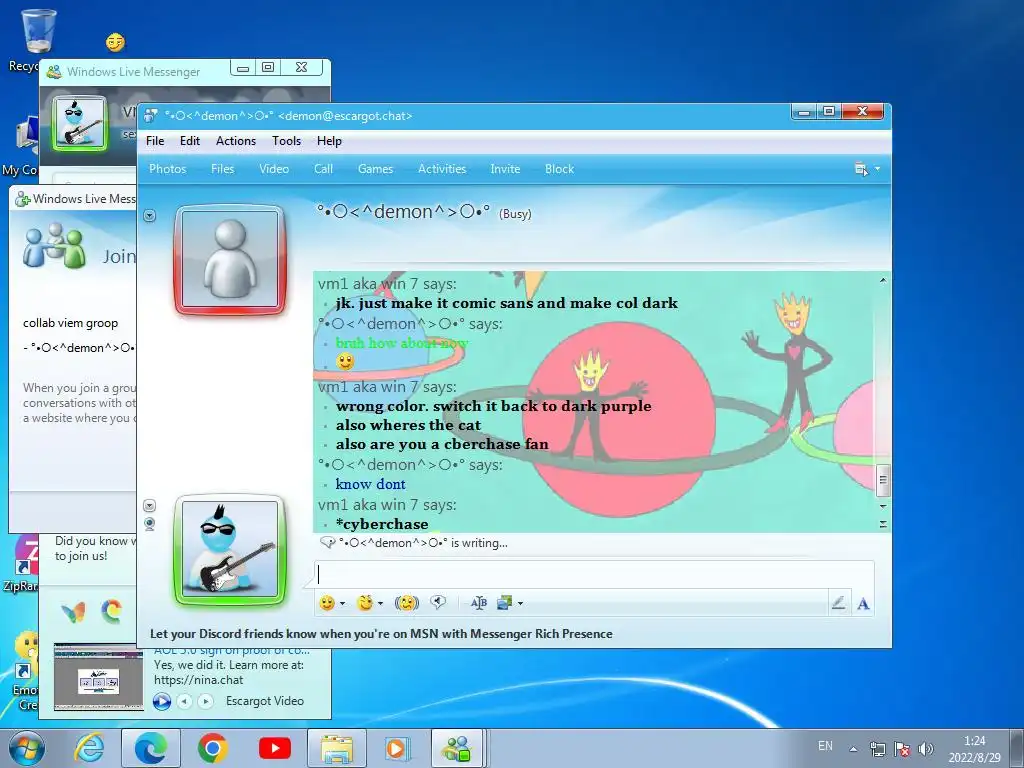Open Games in the chat toolbar
The image size is (1024, 768).
pos(376,169)
